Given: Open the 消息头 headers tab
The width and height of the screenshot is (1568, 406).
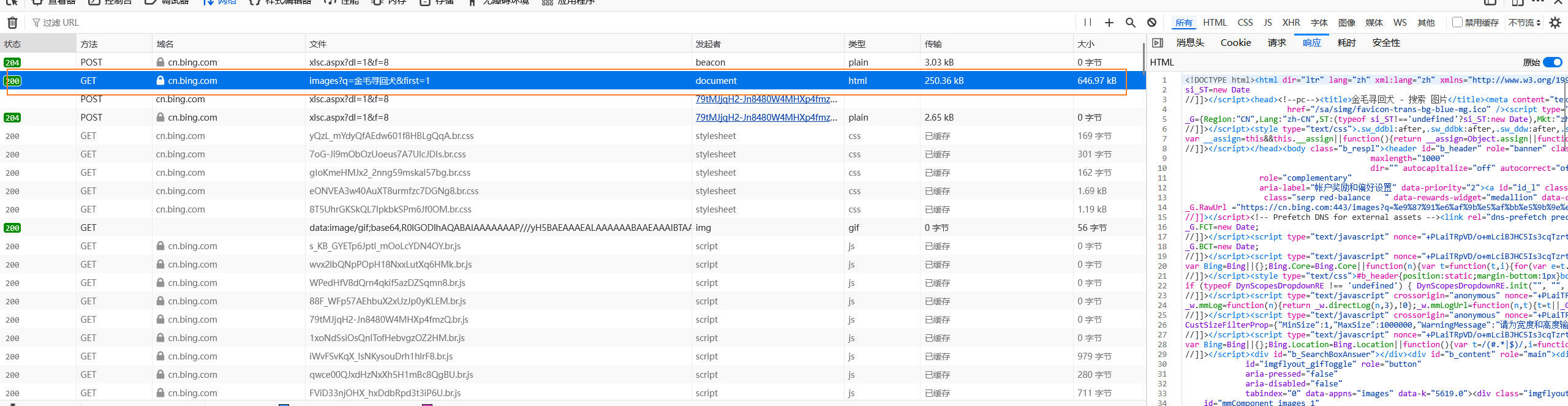Looking at the screenshot, I should coord(1190,43).
